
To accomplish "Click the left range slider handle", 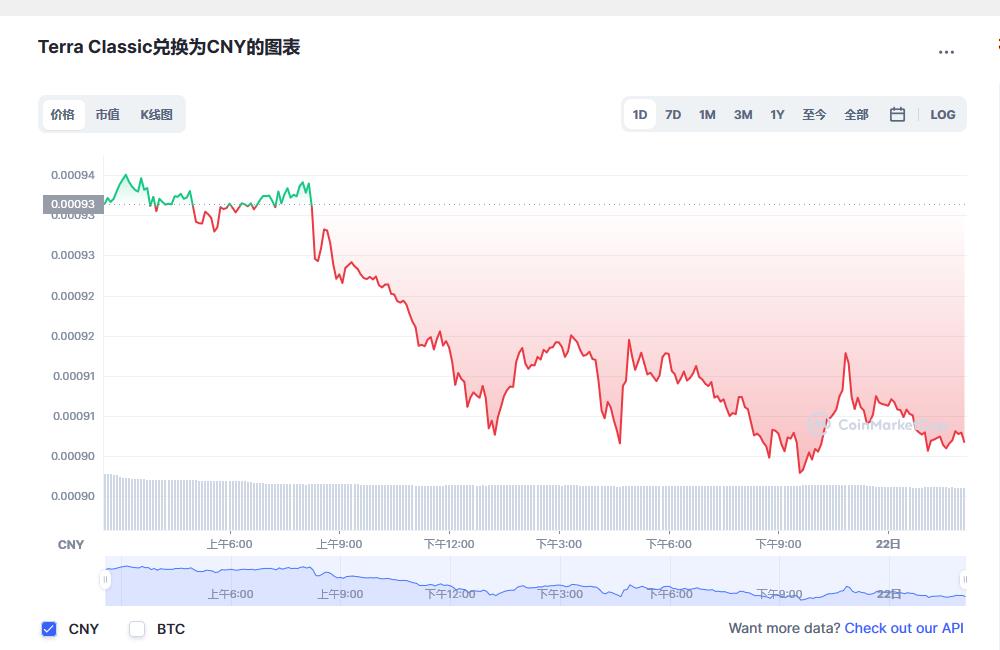I will 105,579.
